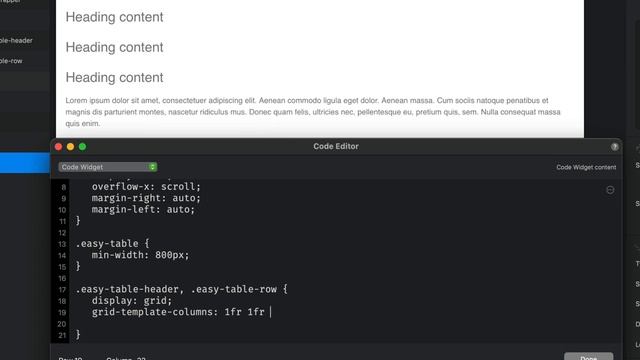The height and width of the screenshot is (360, 640).
Task: Minimize the Code Editor with yellow button
Action: pos(70,147)
